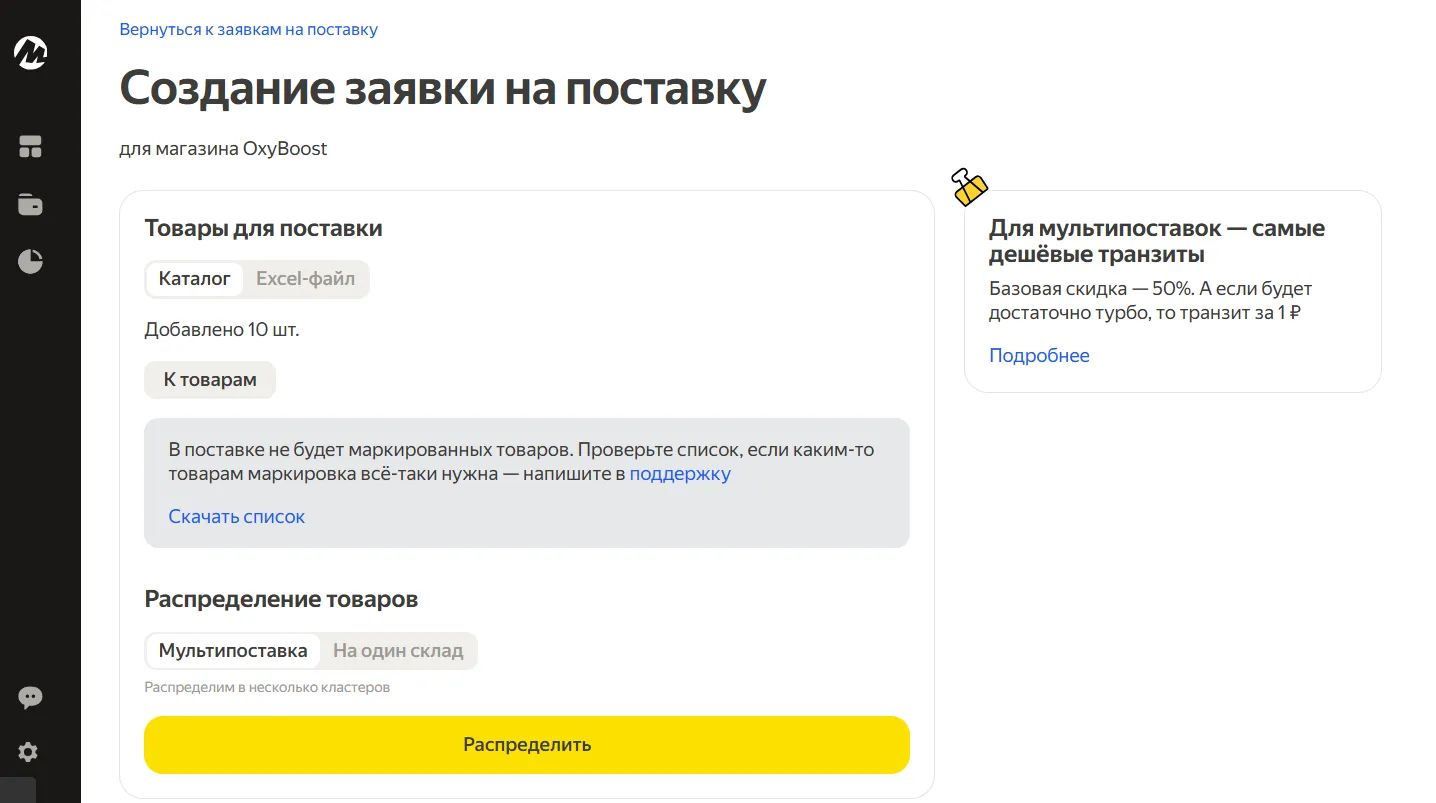Image resolution: width=1436 pixels, height=803 pixels.
Task: Open the dashboard layout icon in sidebar
Action: [31, 147]
